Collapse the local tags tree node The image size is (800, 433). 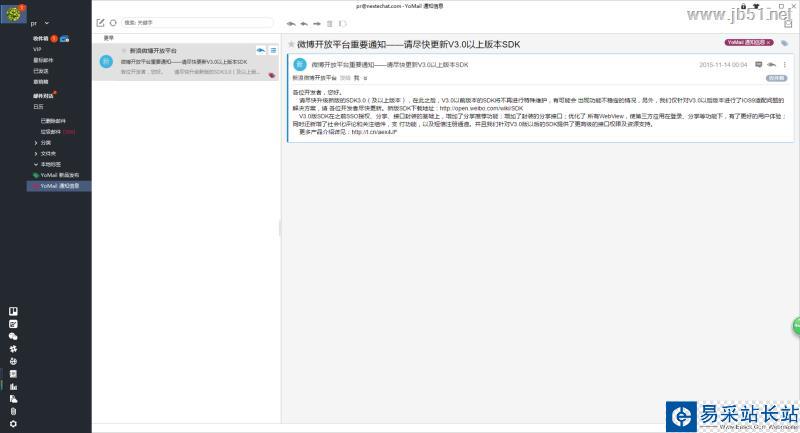[x=36, y=164]
